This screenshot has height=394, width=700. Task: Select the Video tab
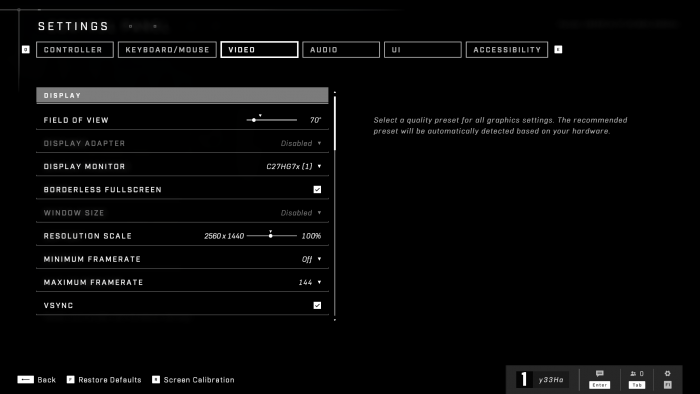259,50
